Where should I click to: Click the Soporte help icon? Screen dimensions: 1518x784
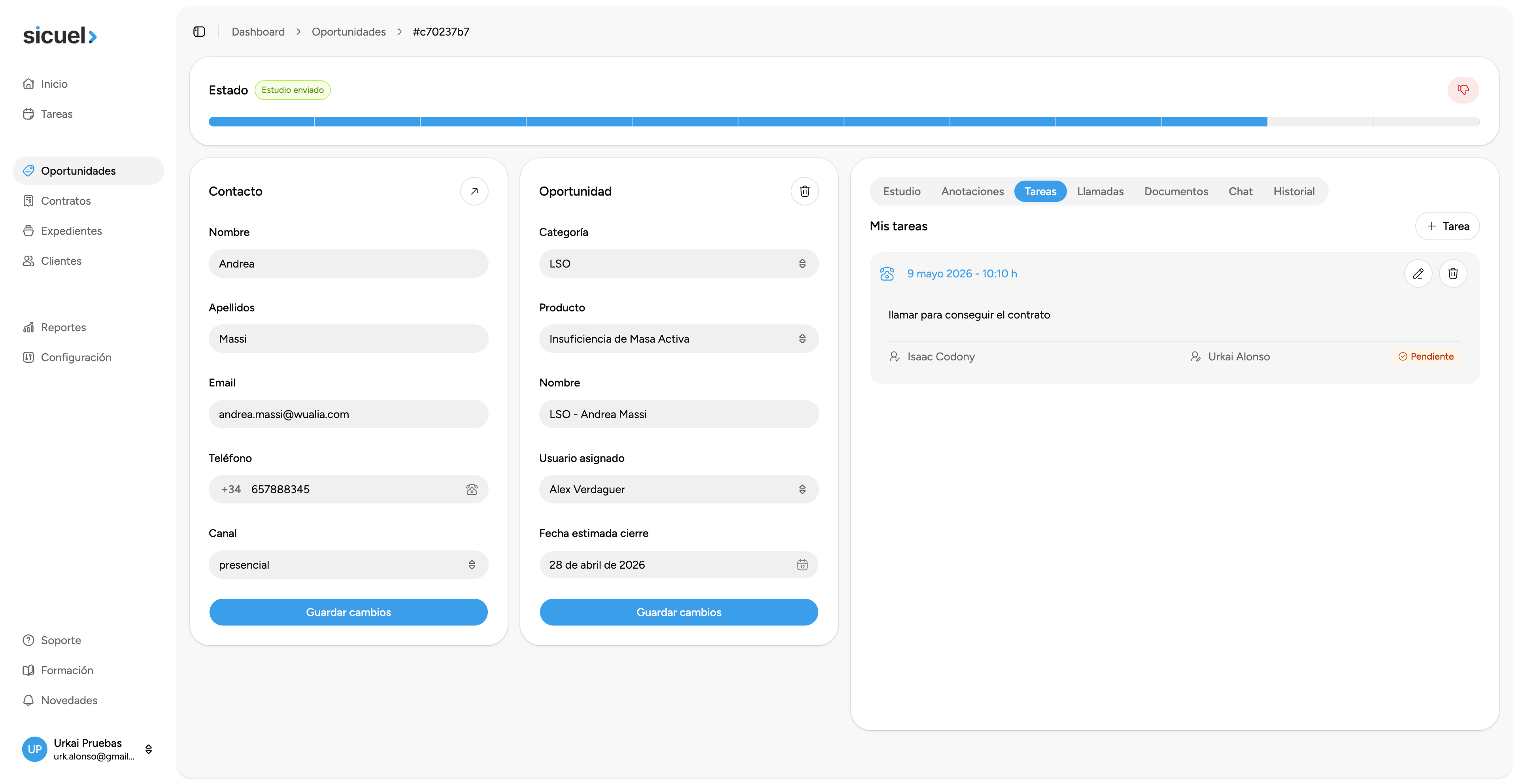click(x=28, y=640)
